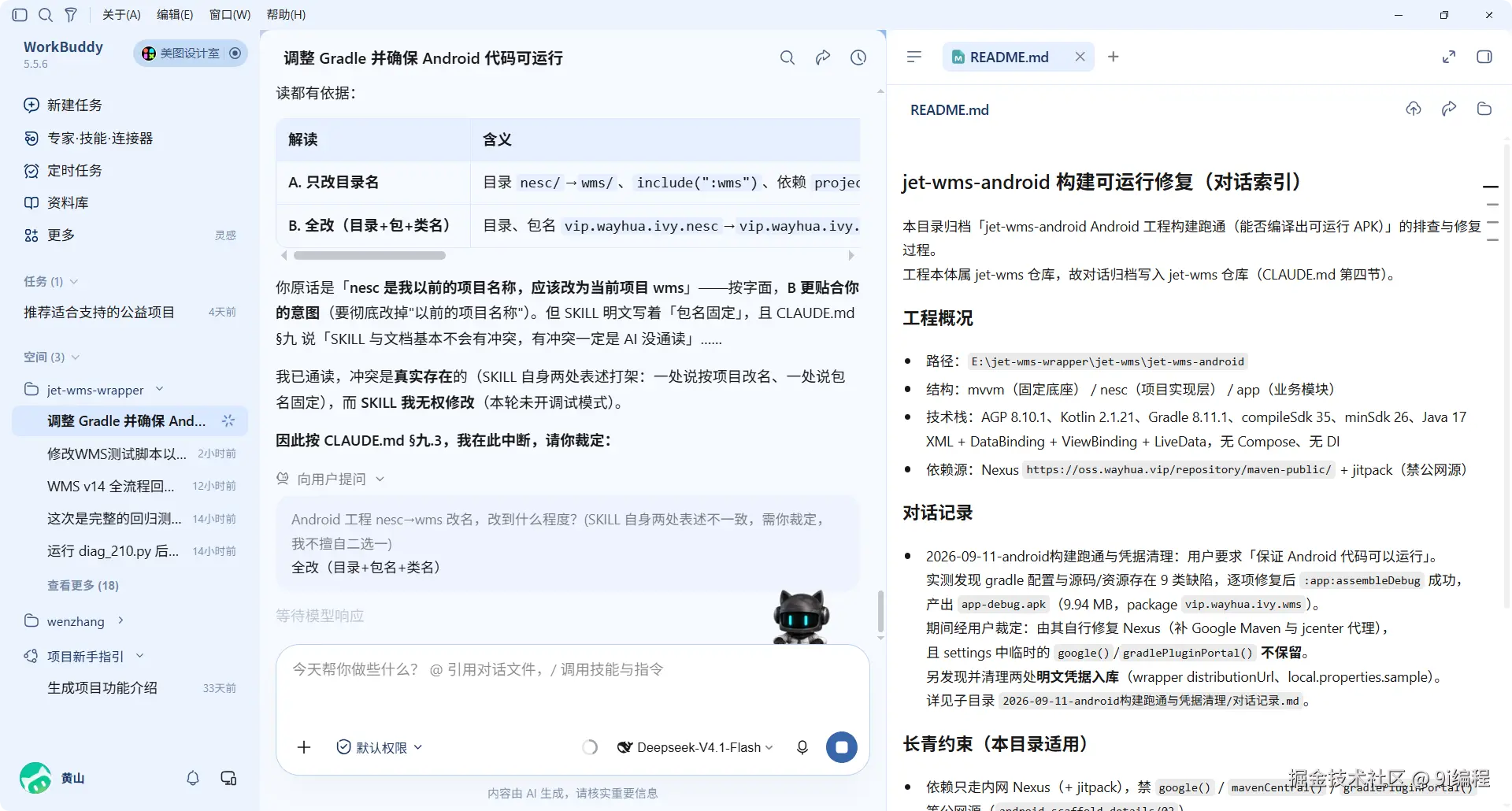Upload README.md with cloud icon

click(x=1414, y=109)
